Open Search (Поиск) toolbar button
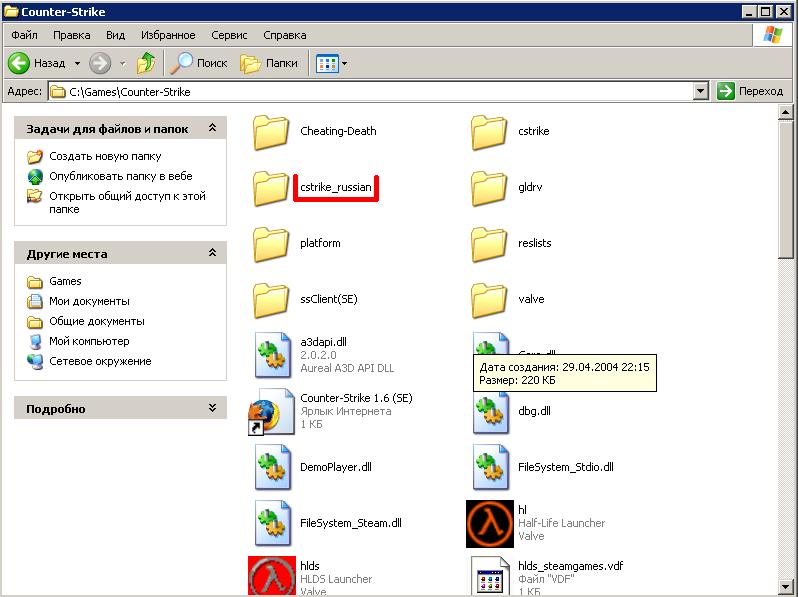The width and height of the screenshot is (798, 597). (199, 63)
